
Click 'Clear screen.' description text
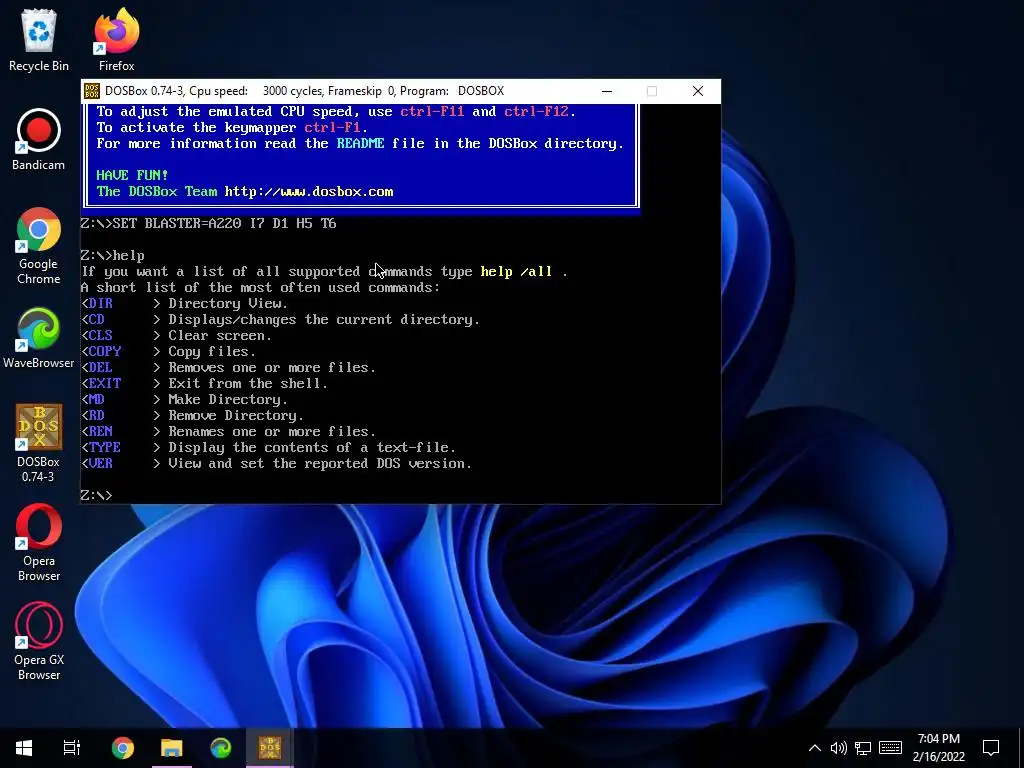(x=220, y=335)
